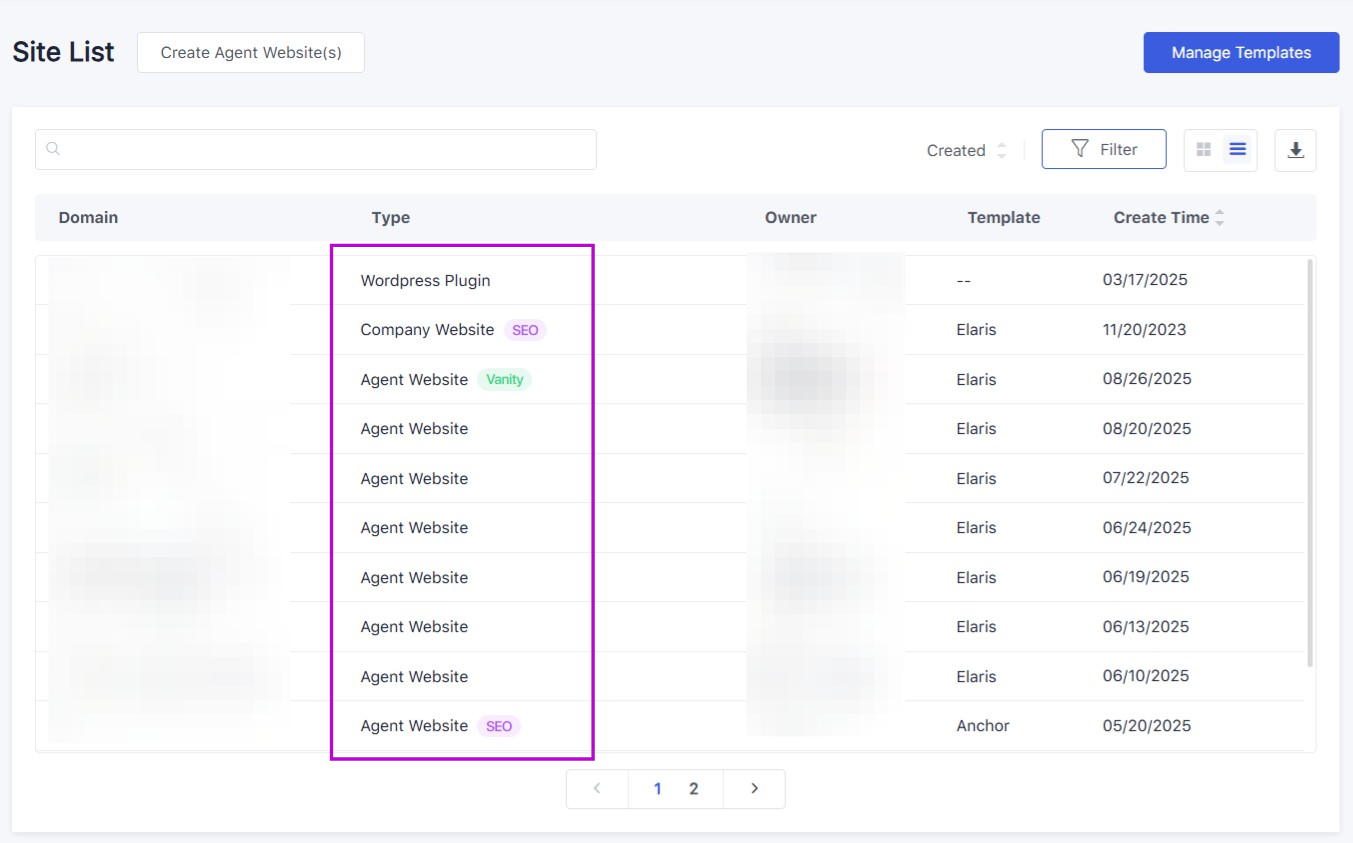Open the Filter options

[1103, 149]
